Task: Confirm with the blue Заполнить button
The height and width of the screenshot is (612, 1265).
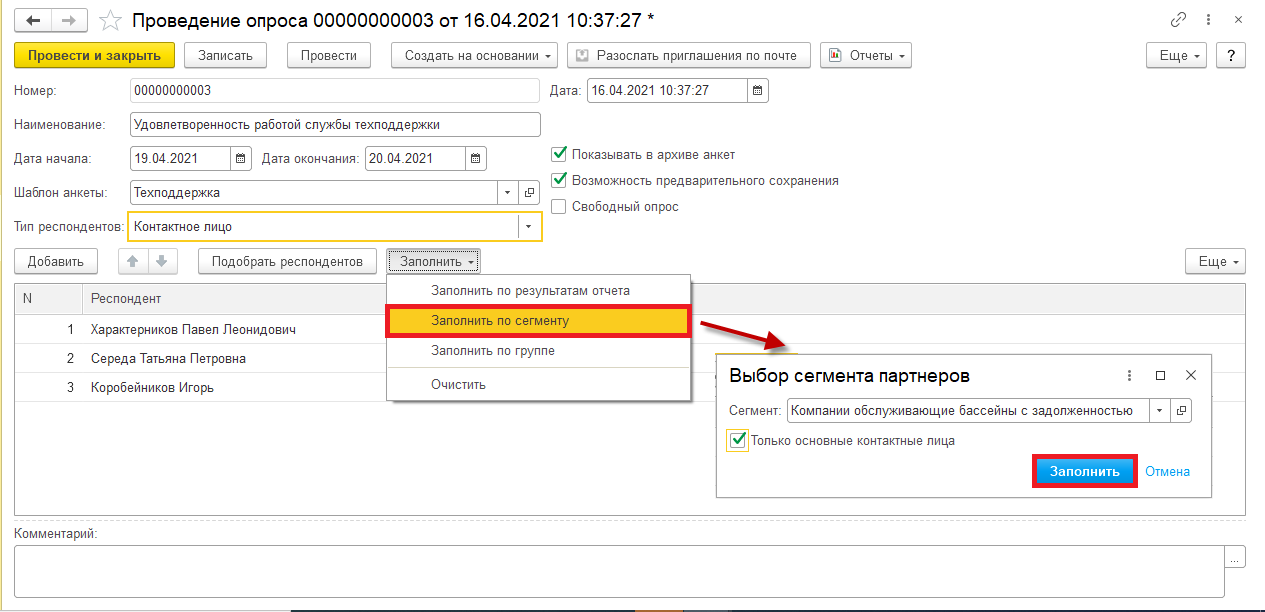Action: (x=1084, y=471)
